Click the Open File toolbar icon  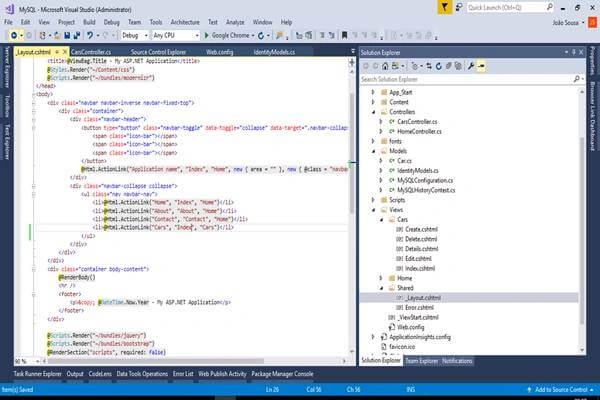tap(57, 35)
